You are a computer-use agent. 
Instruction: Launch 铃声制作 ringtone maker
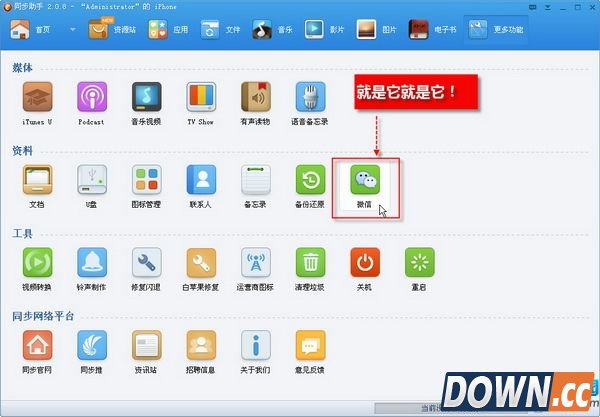coord(92,262)
